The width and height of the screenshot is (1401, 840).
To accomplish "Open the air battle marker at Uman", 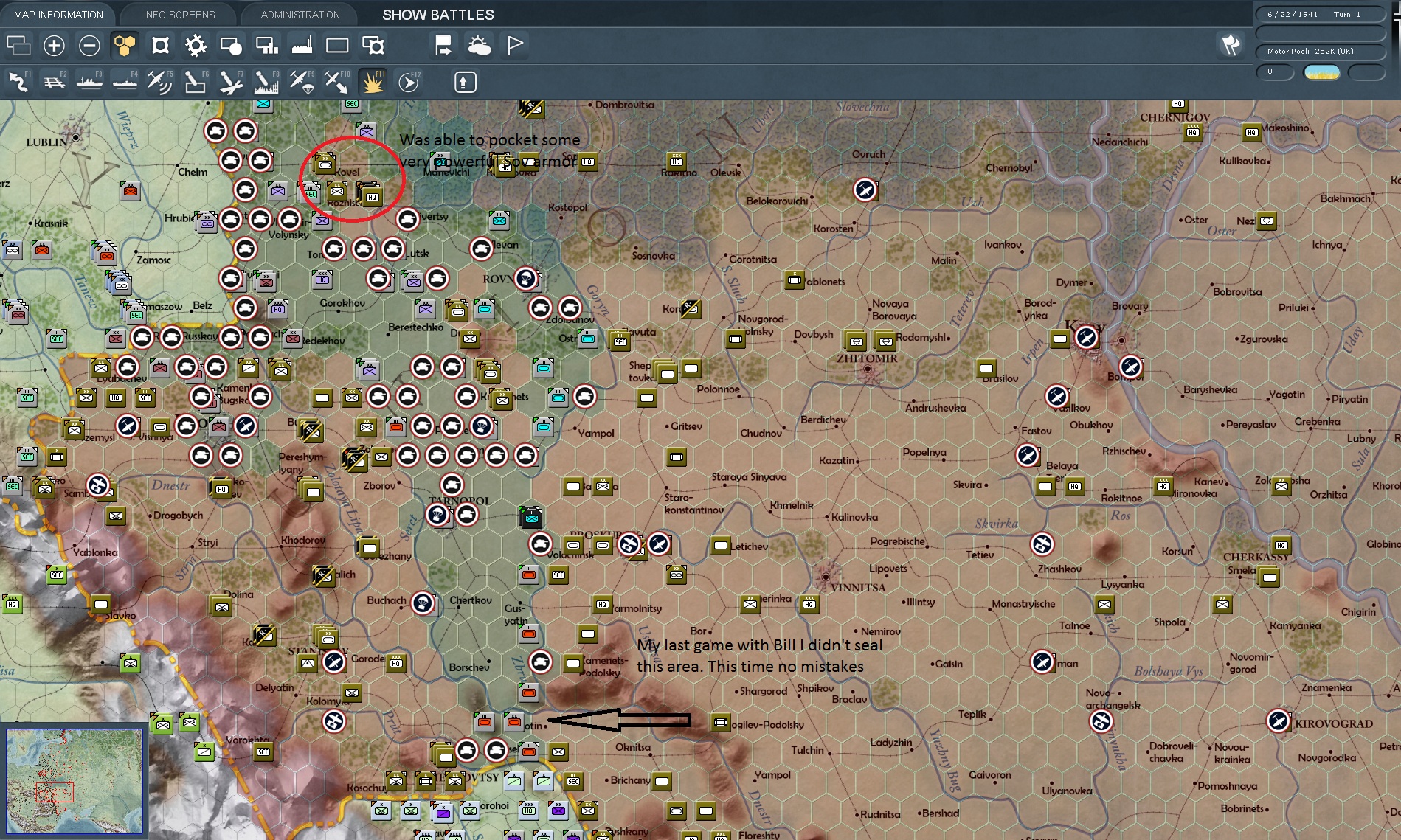I will (x=1042, y=662).
